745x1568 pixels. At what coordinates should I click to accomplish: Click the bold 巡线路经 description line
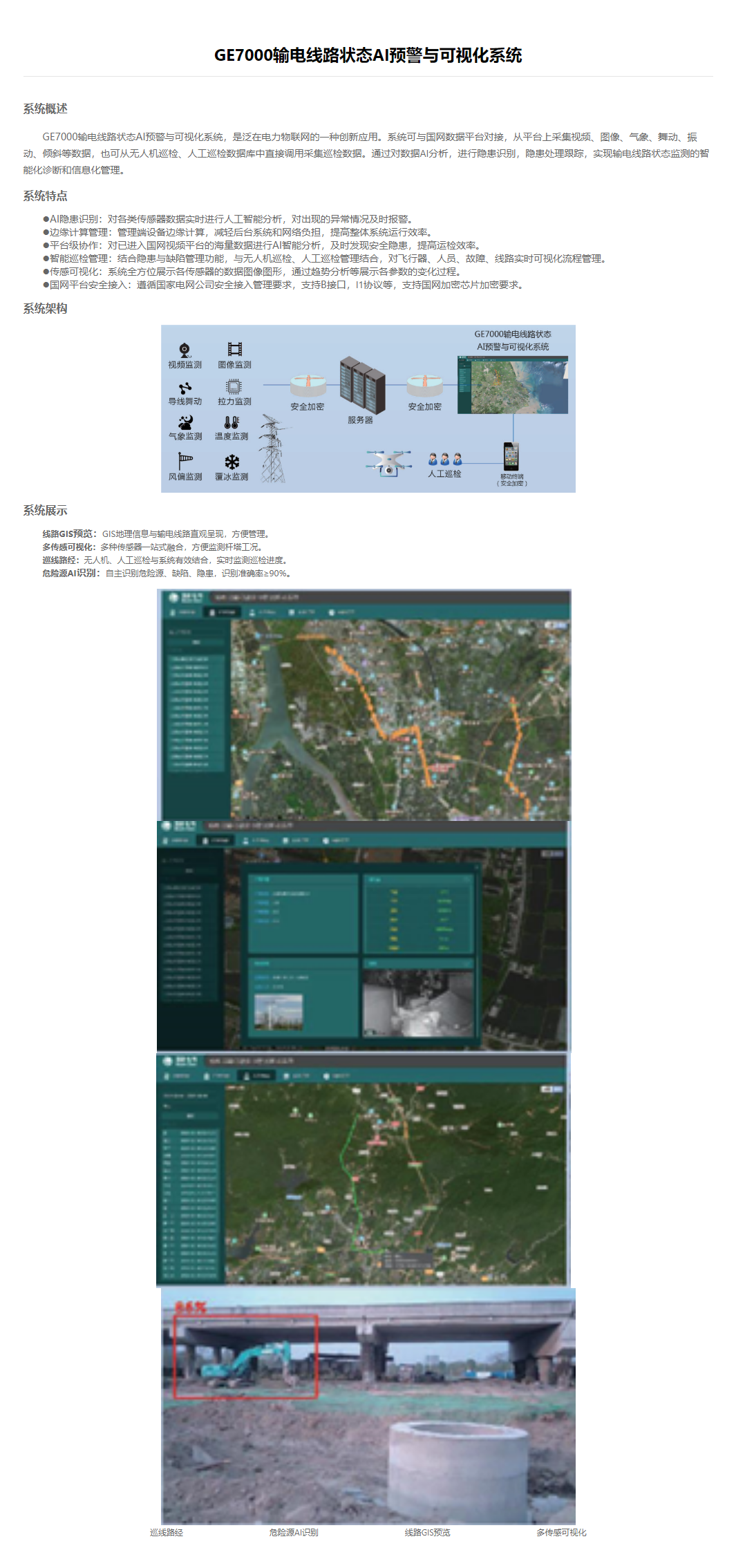167,560
